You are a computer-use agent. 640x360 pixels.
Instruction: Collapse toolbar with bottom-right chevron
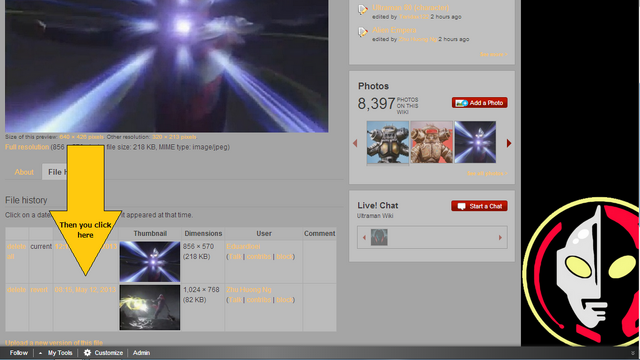click(x=633, y=353)
